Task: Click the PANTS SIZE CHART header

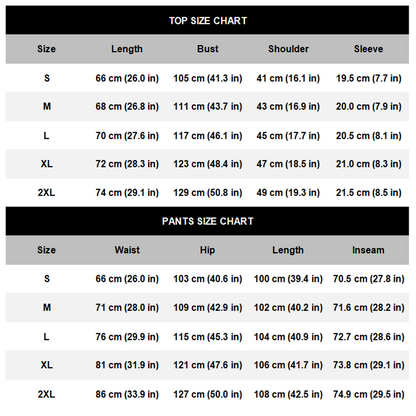Action: click(208, 221)
